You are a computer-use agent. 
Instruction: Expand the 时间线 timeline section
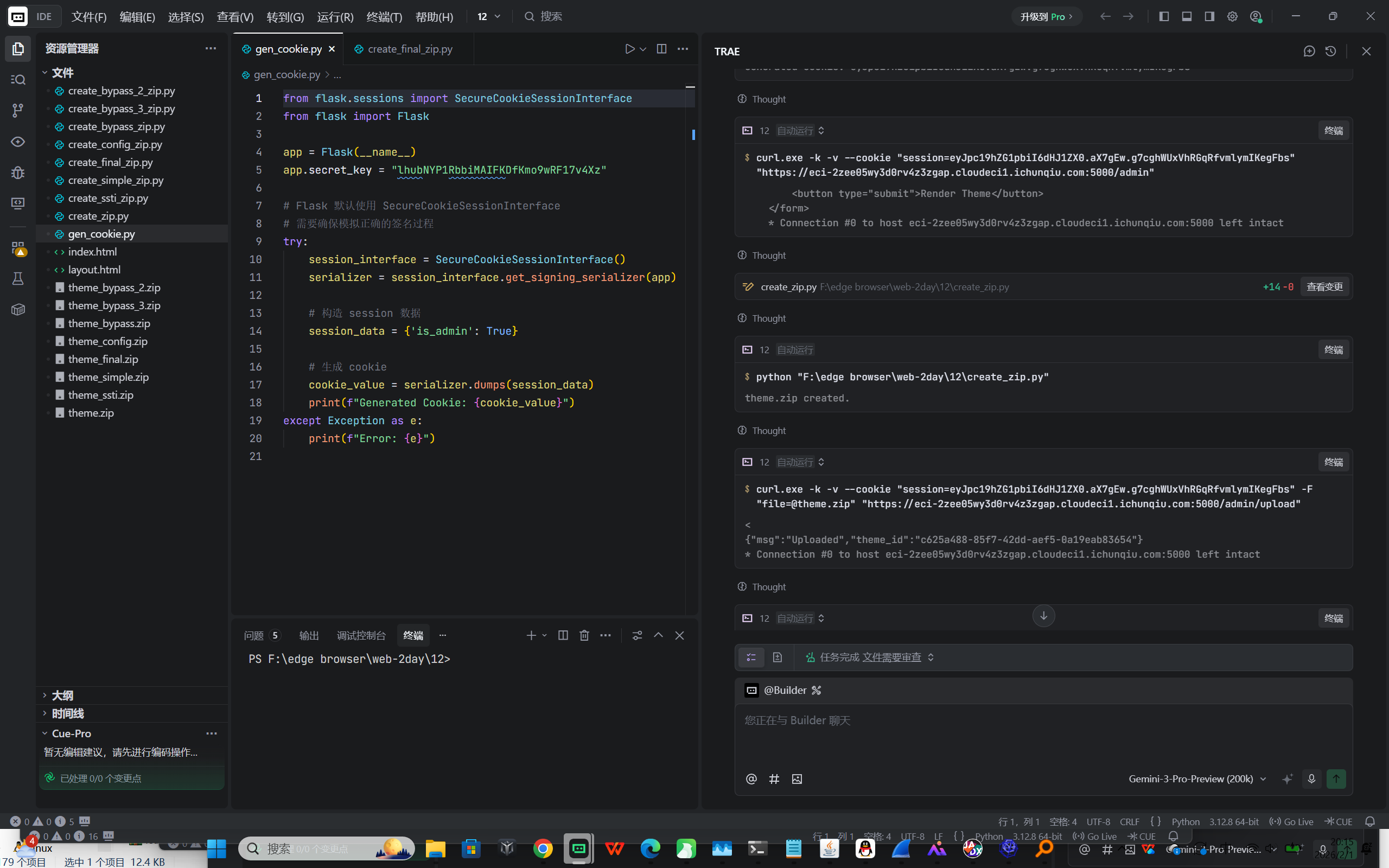pos(67,713)
